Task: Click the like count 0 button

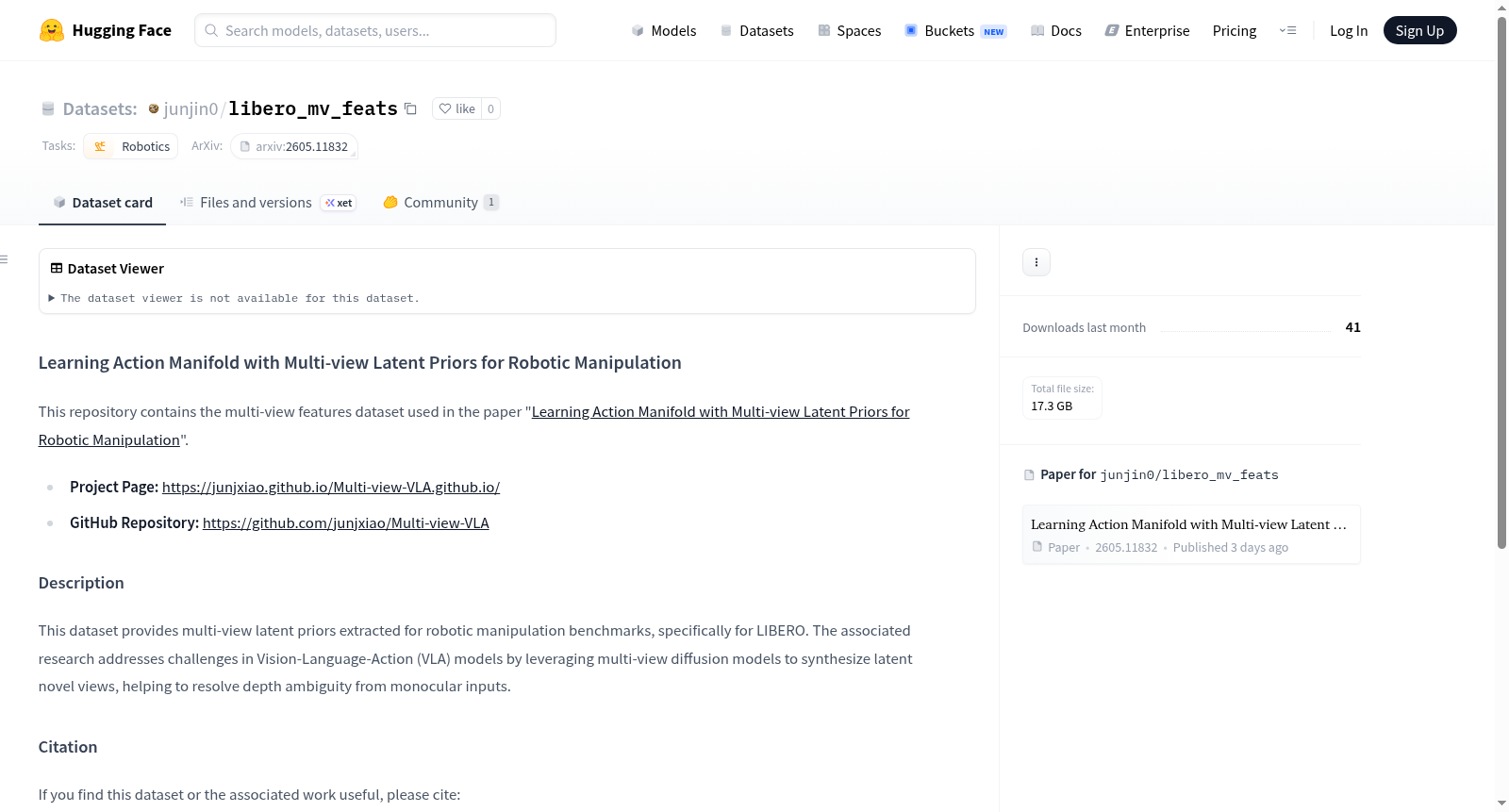Action: [x=490, y=108]
